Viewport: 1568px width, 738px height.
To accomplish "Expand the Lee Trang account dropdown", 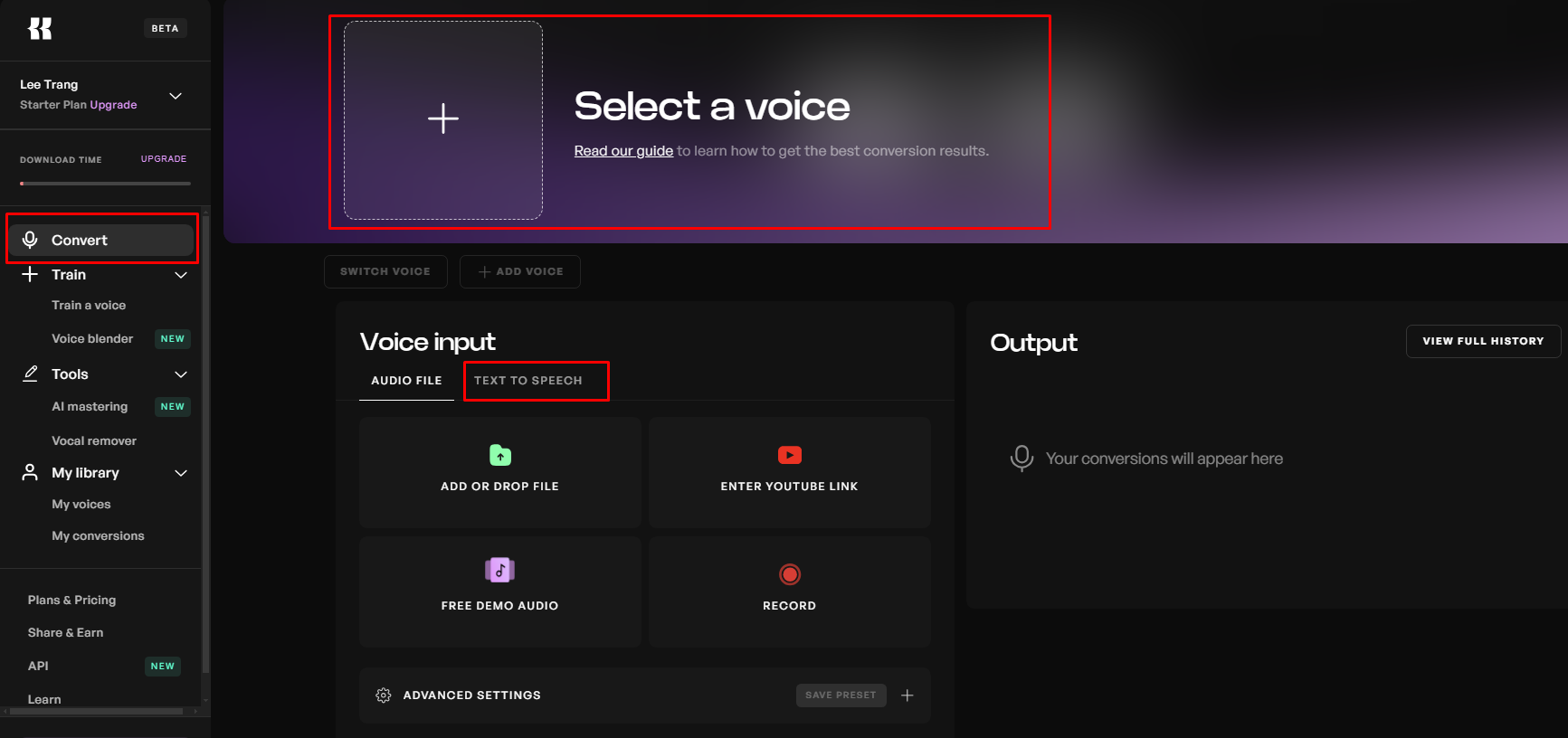I will click(176, 96).
